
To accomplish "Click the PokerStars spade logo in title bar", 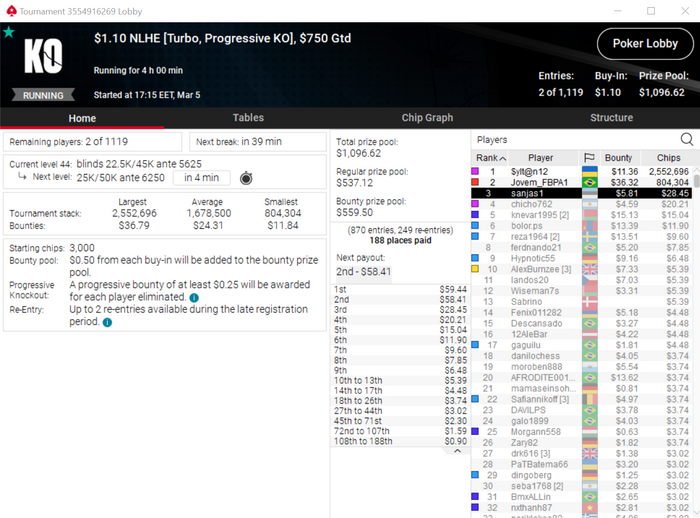I will tap(11, 11).
